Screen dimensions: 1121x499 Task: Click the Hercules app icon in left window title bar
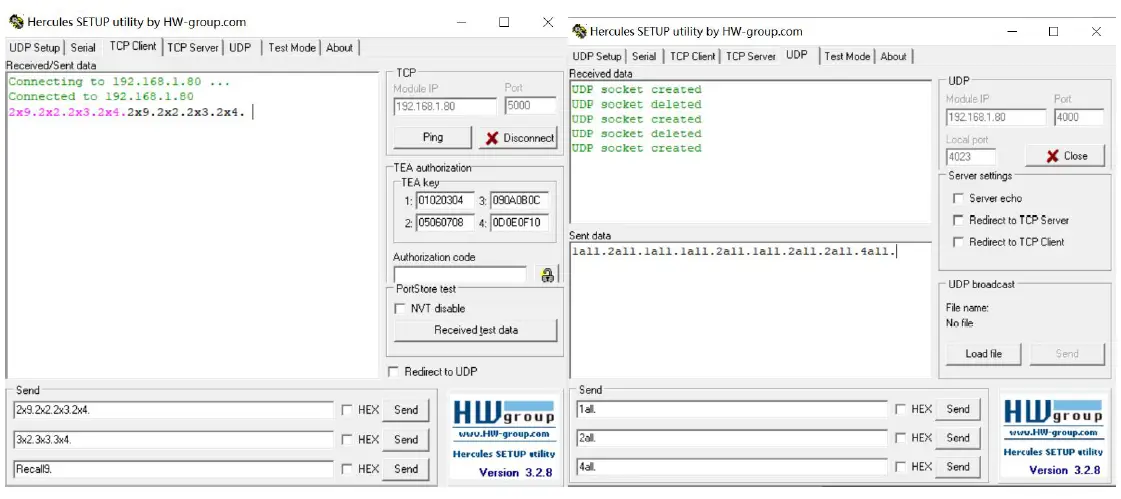16,22
